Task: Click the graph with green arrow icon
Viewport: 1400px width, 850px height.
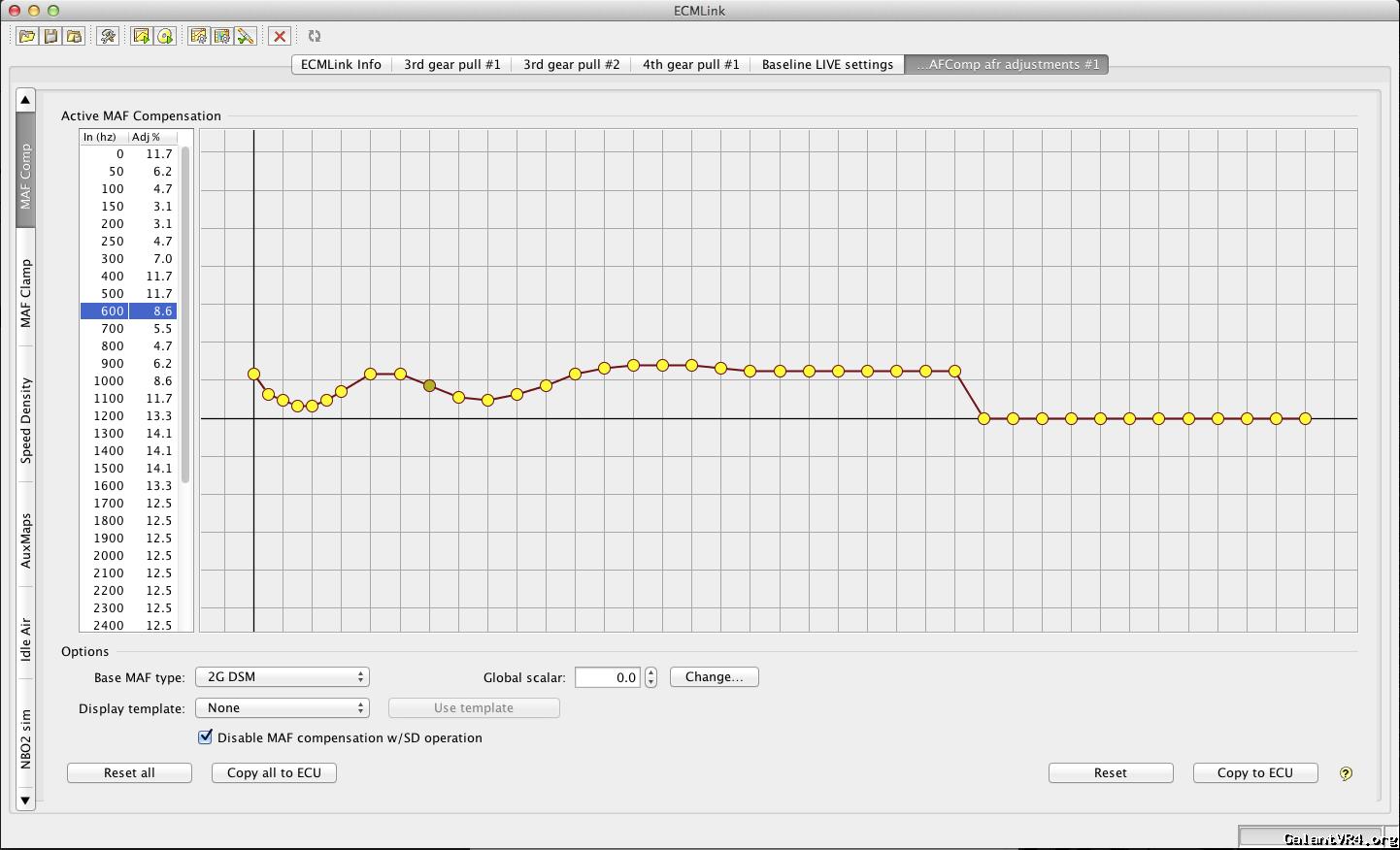Action: (x=142, y=36)
